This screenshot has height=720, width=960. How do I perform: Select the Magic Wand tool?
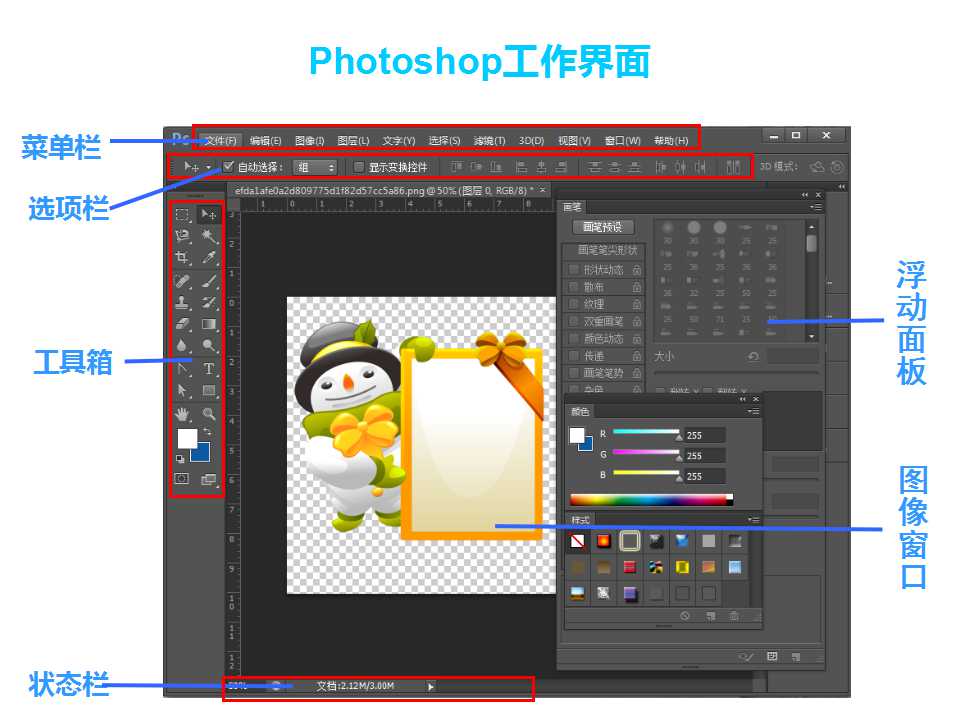[209, 236]
